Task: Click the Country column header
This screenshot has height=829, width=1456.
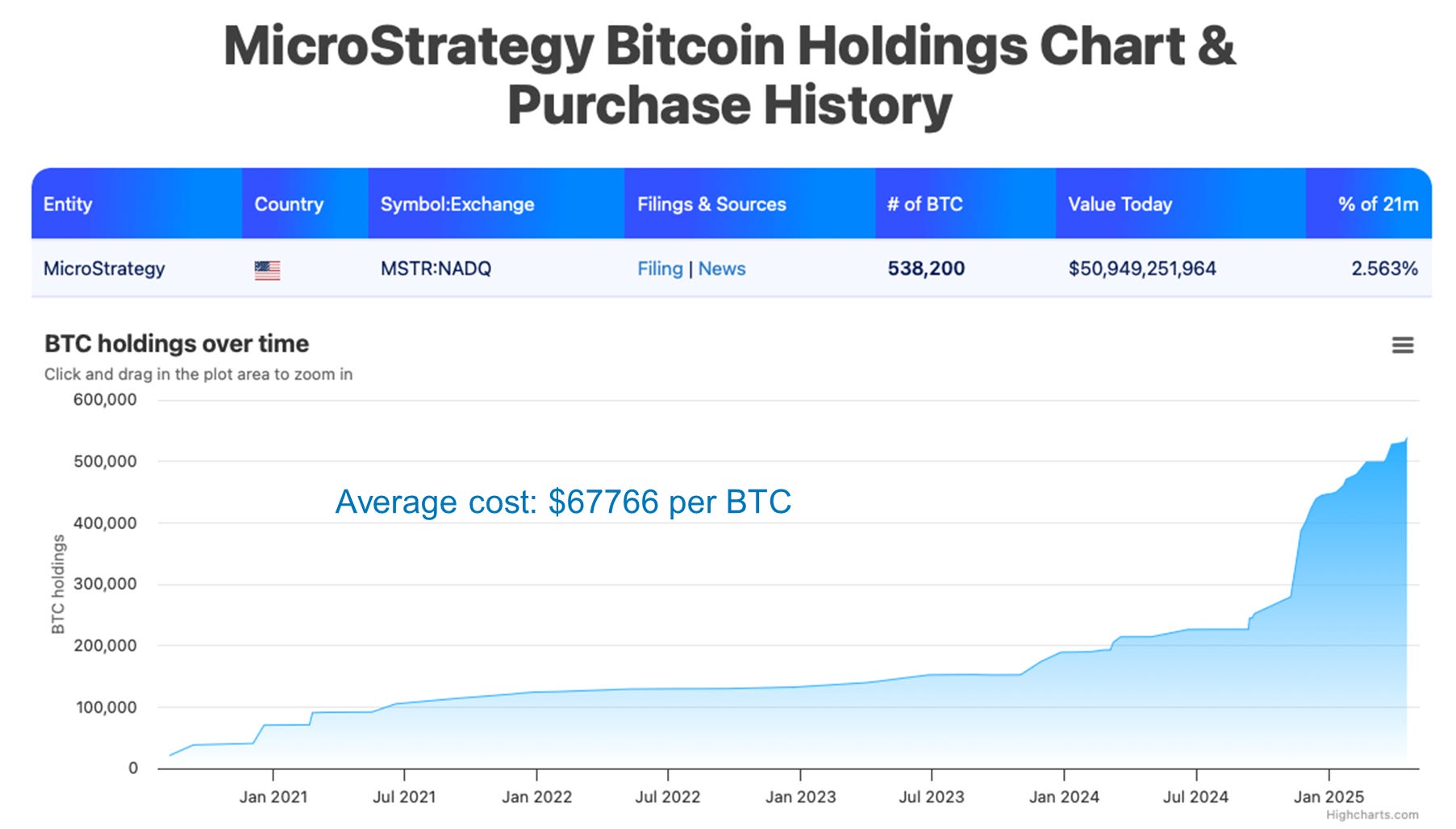Action: [289, 204]
